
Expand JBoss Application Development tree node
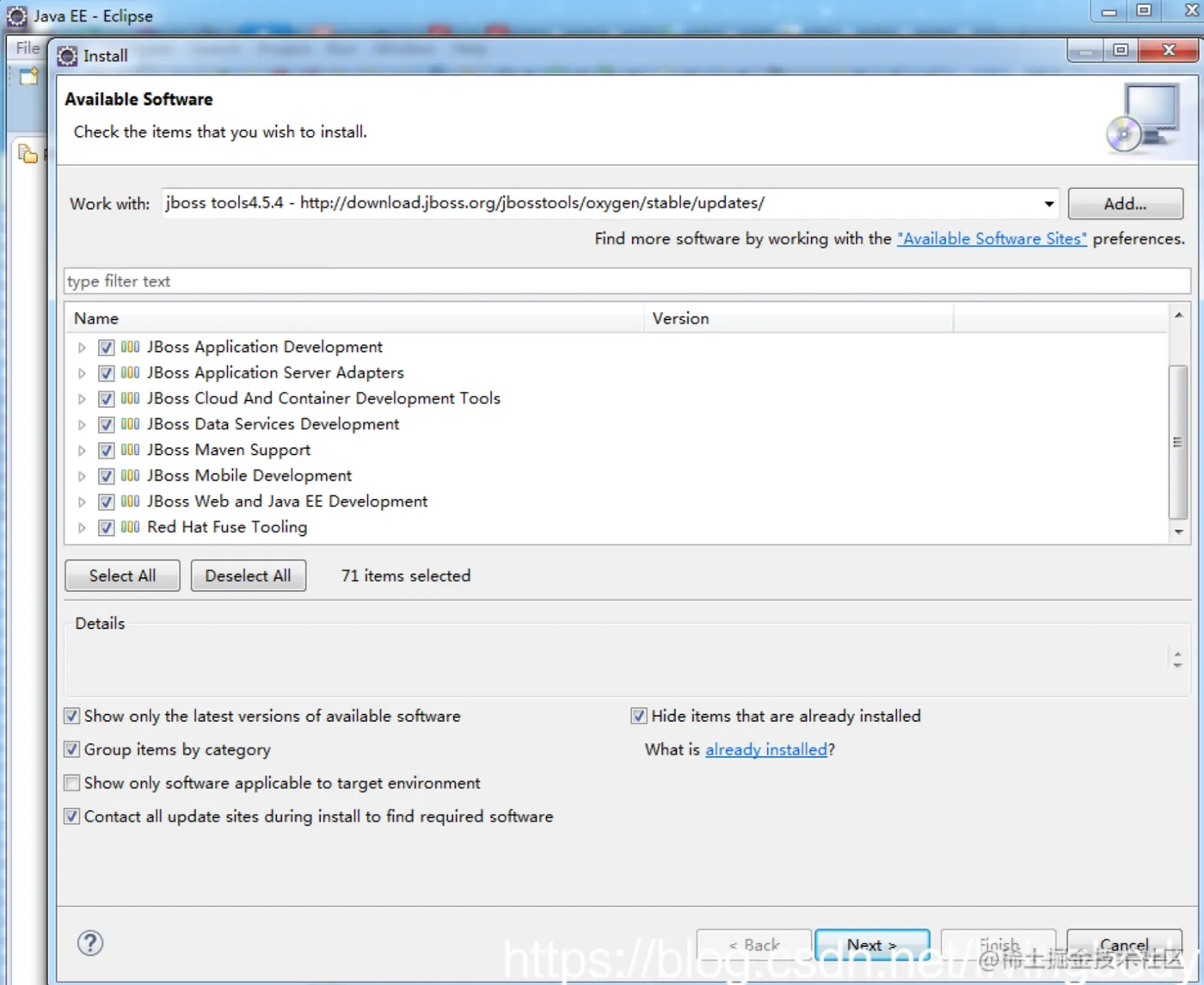pos(82,348)
